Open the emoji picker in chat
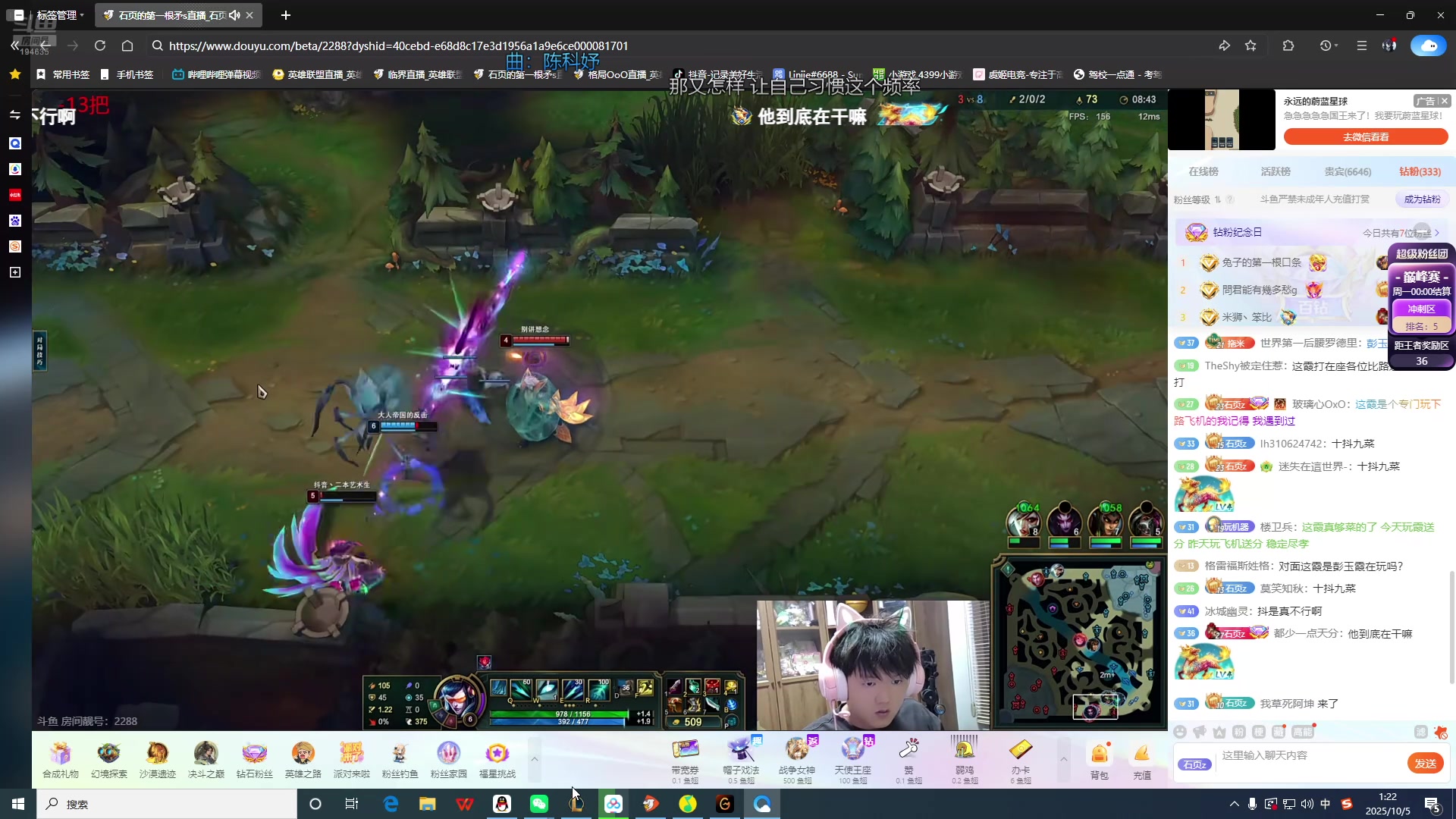This screenshot has height=819, width=1456. (x=1180, y=732)
